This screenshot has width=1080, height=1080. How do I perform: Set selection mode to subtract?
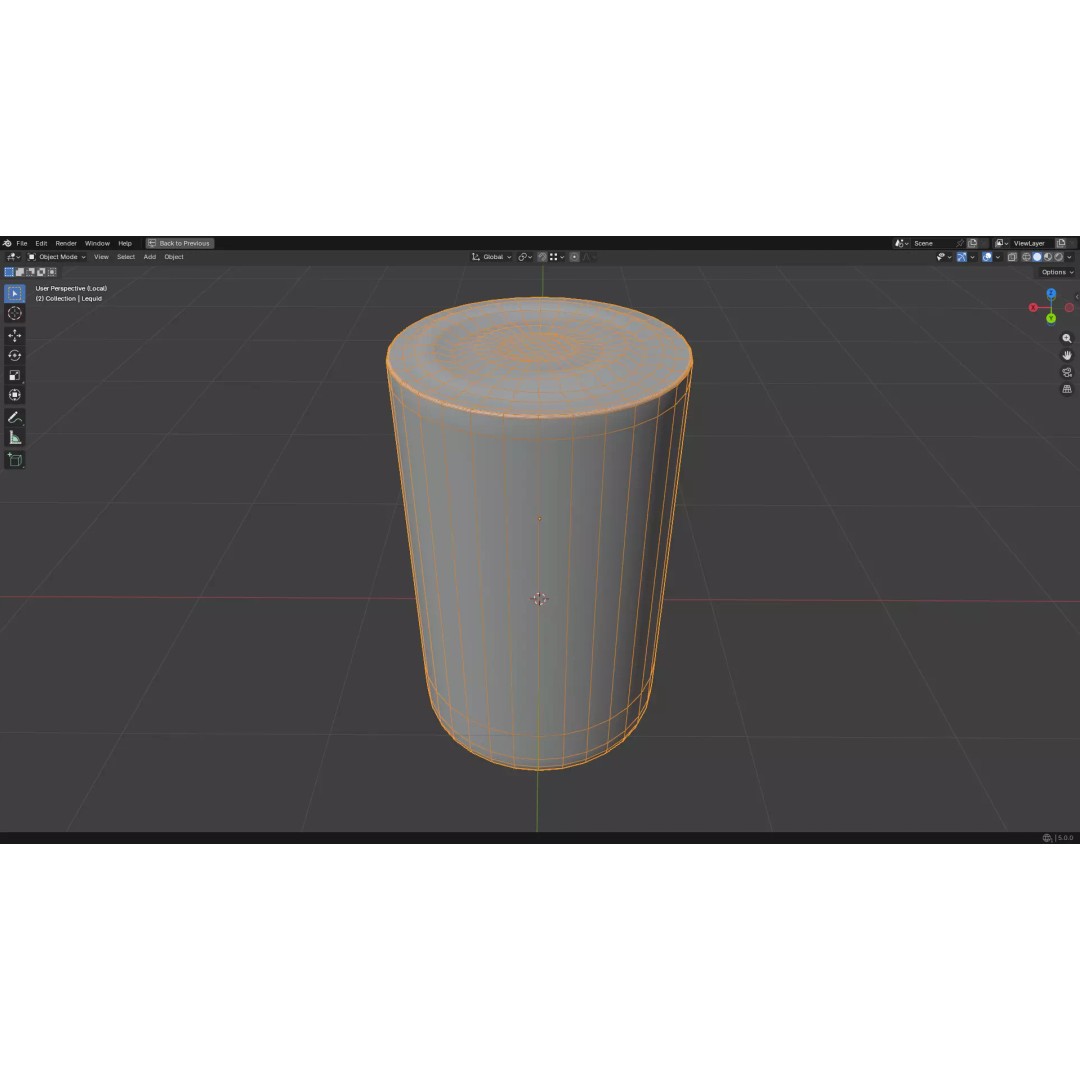pyautogui.click(x=30, y=272)
